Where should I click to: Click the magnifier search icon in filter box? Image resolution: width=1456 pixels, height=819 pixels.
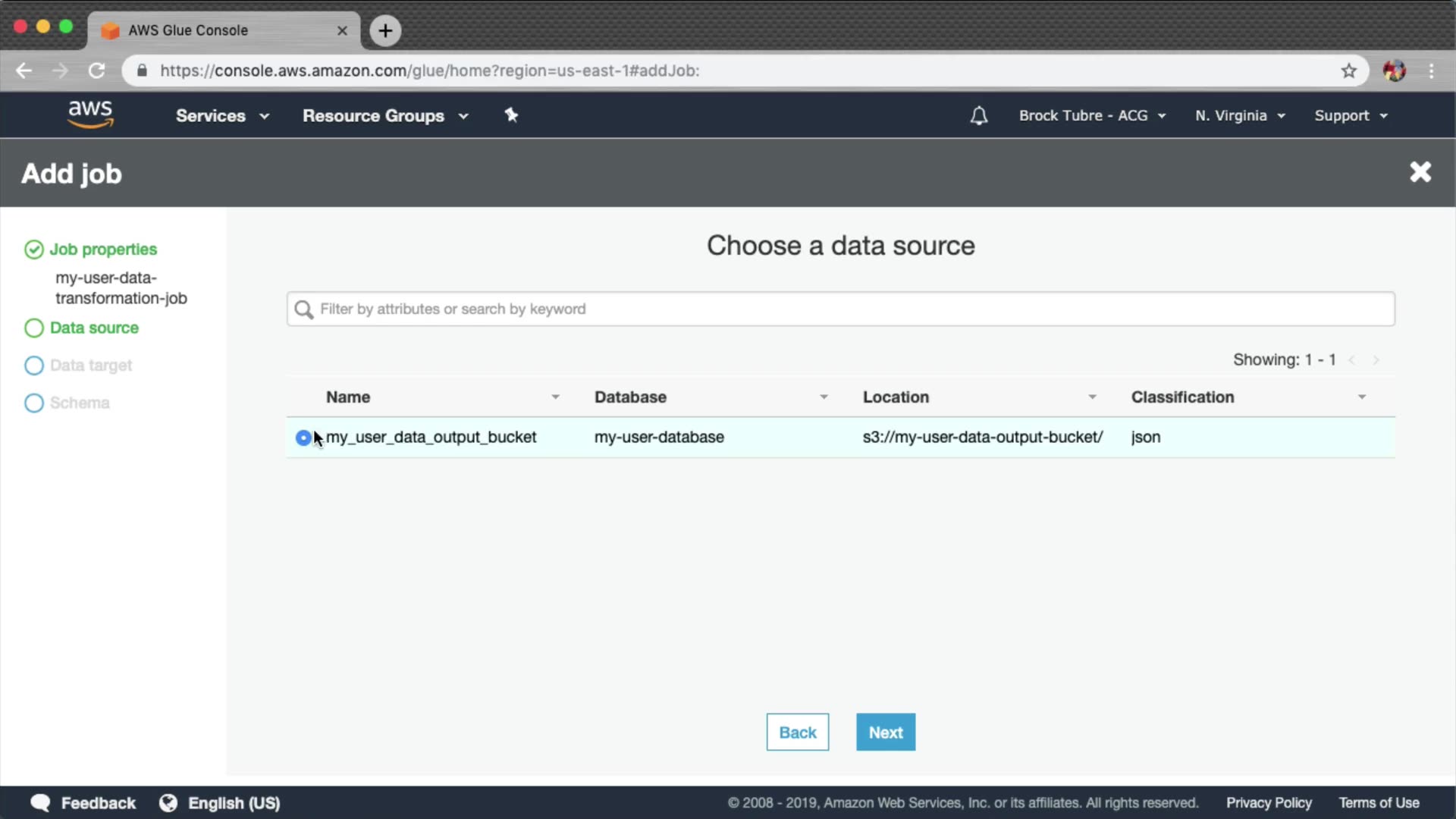click(x=304, y=309)
